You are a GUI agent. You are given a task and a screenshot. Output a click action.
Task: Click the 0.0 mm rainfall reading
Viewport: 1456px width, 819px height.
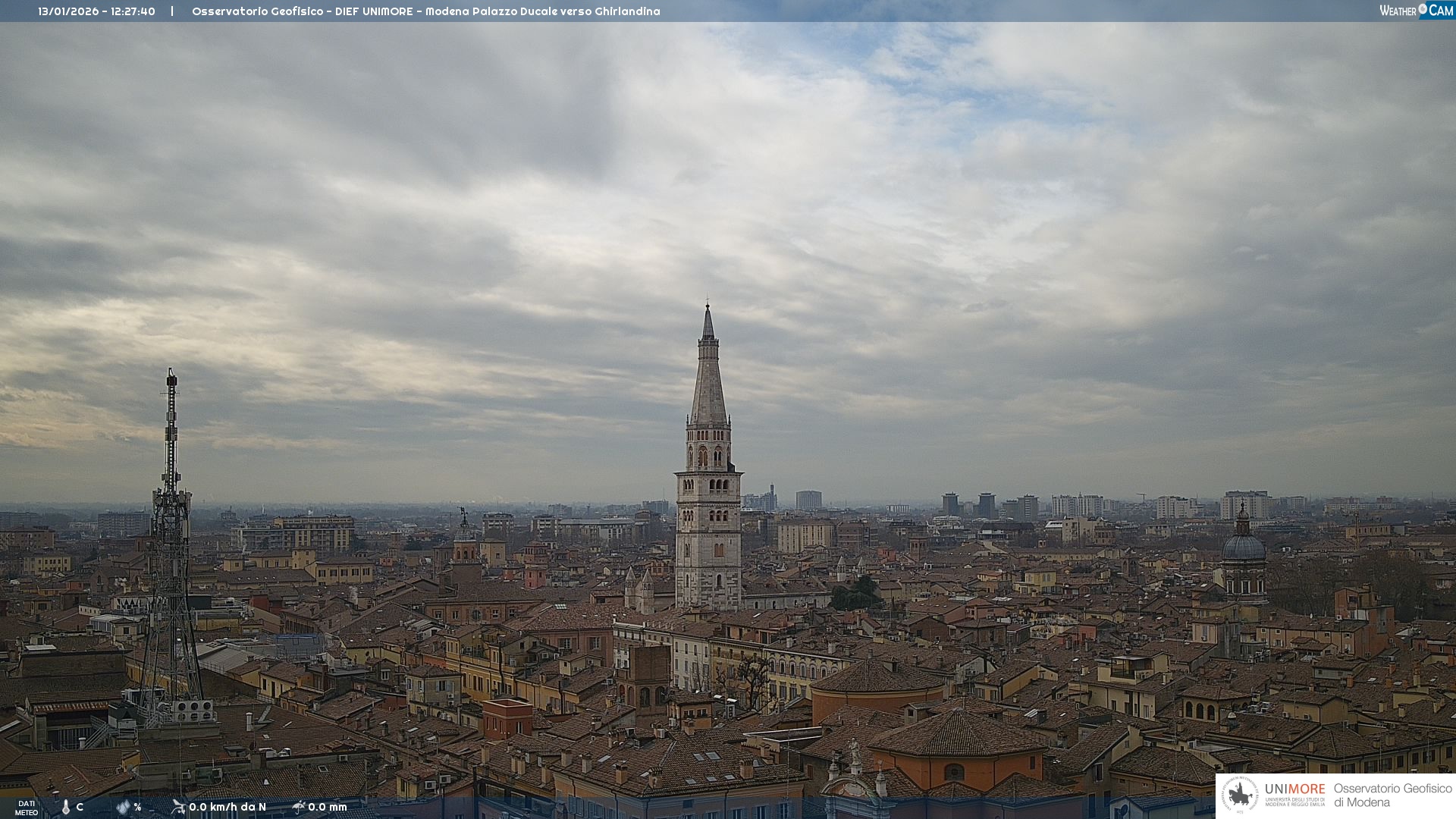click(328, 807)
